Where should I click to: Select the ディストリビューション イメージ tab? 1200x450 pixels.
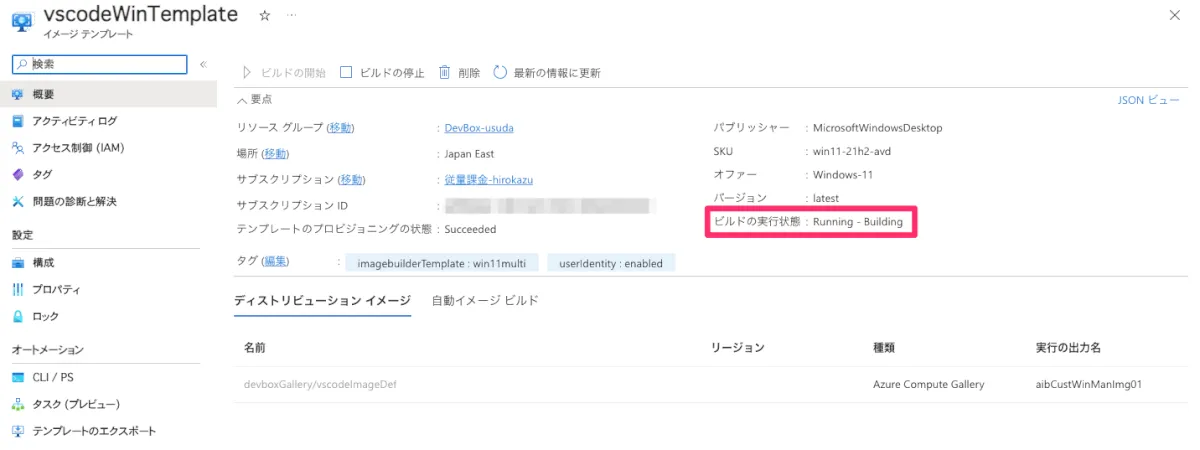pos(322,300)
